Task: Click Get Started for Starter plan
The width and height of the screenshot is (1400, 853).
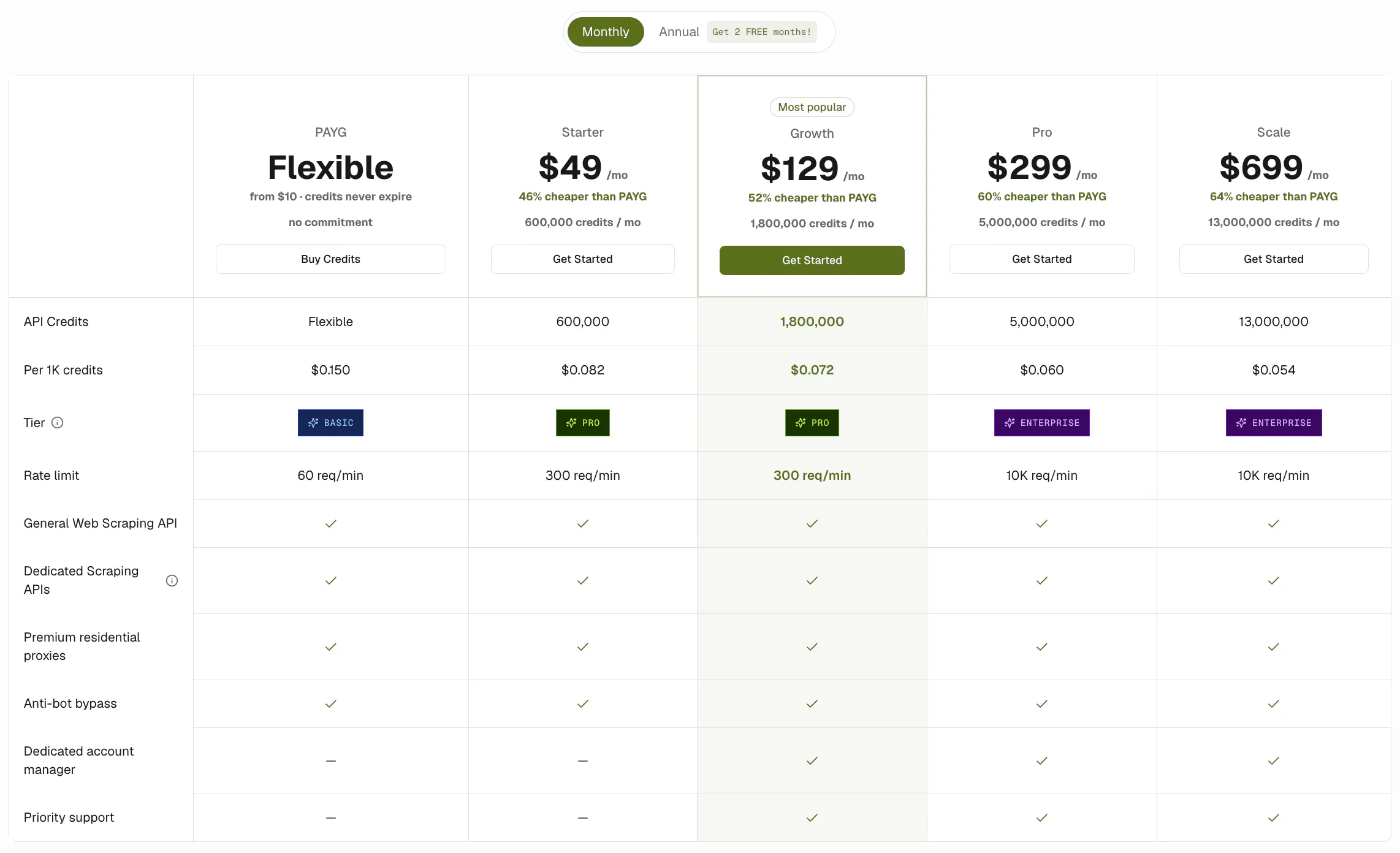Action: [x=582, y=259]
